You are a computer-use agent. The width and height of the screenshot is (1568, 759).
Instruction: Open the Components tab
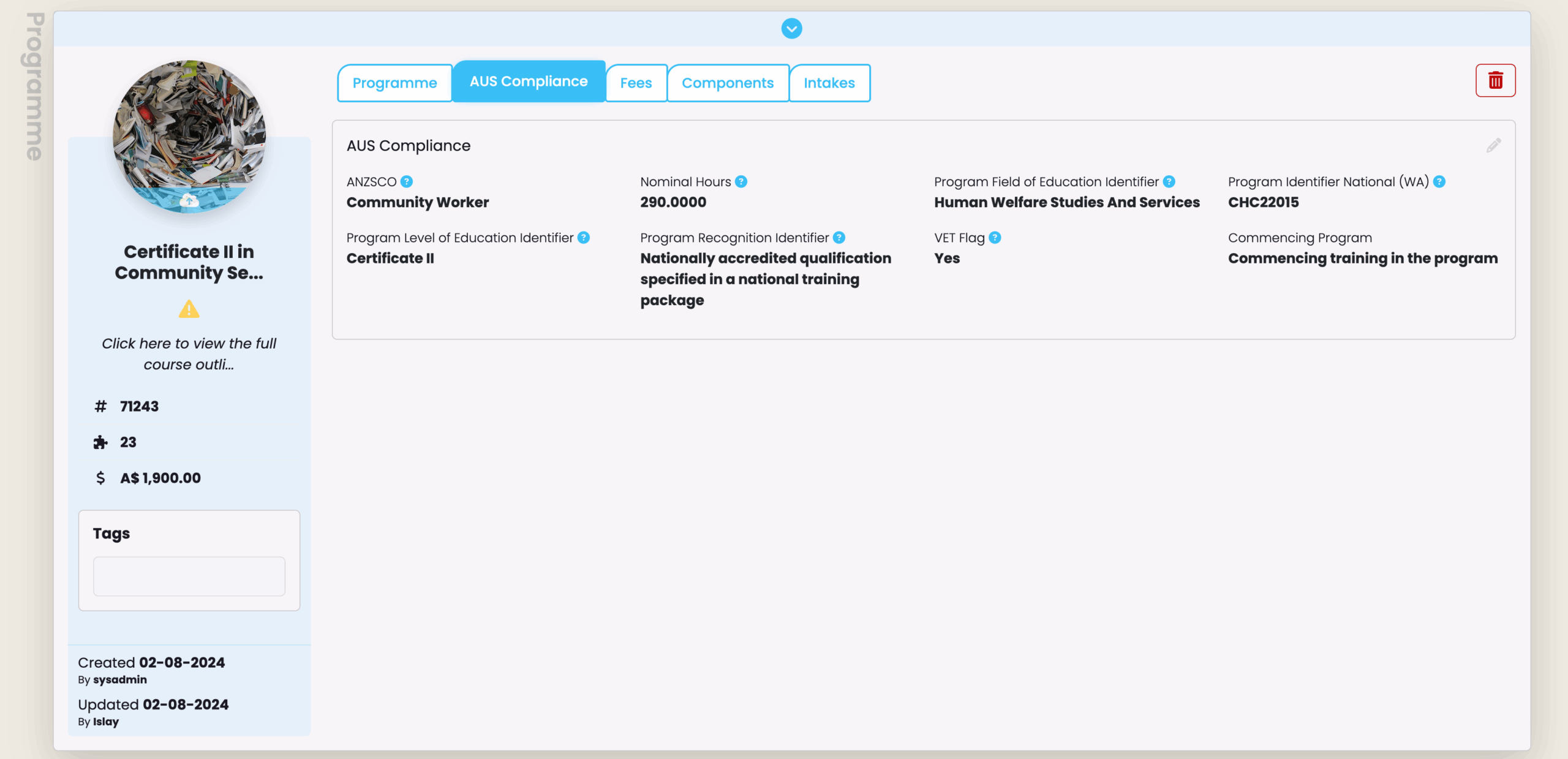tap(728, 83)
